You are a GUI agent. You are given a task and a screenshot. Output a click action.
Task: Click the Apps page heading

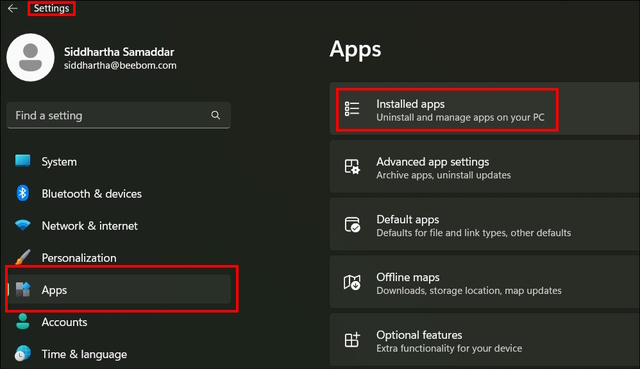(355, 50)
